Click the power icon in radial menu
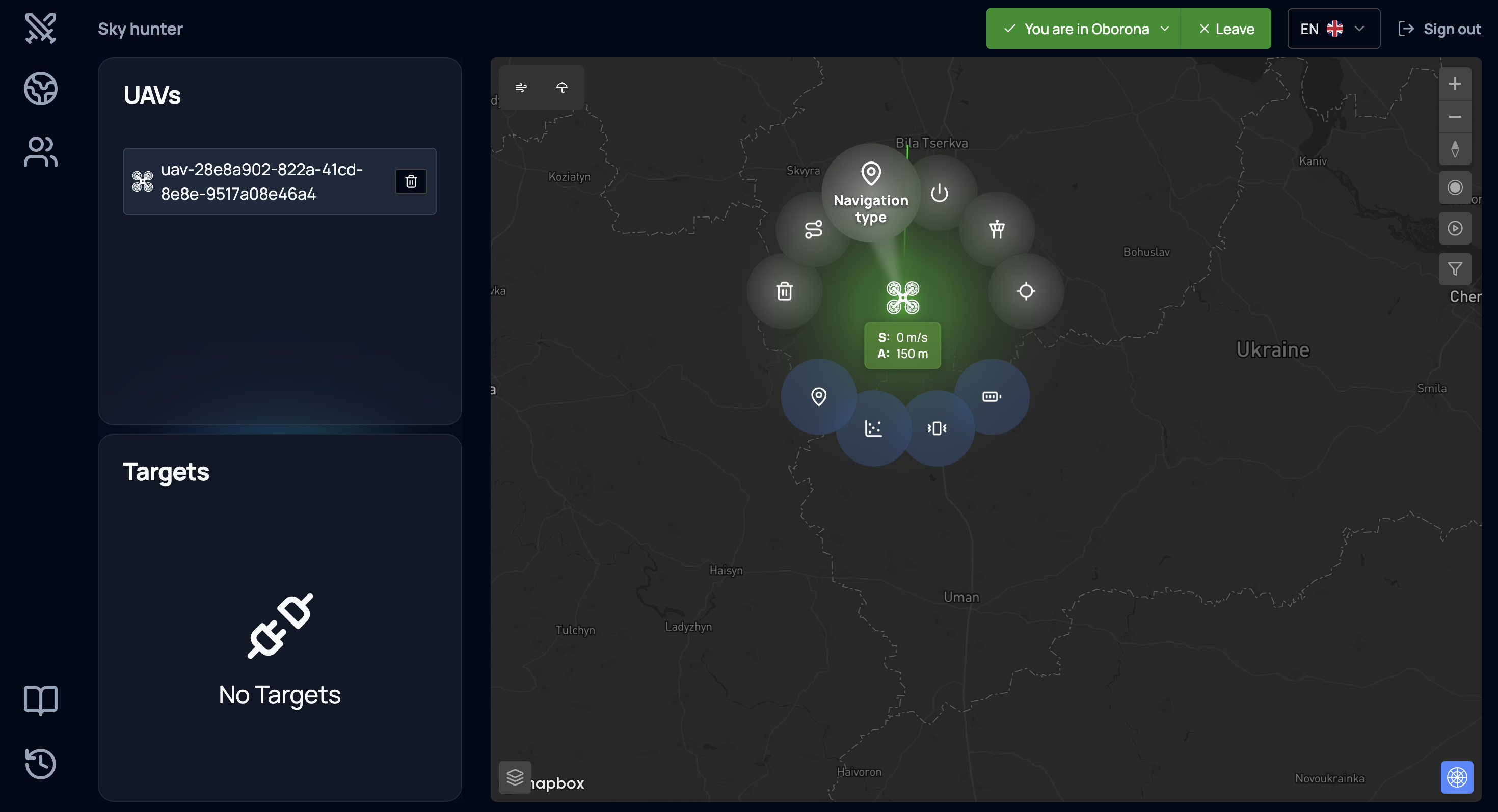The width and height of the screenshot is (1498, 812). [939, 193]
